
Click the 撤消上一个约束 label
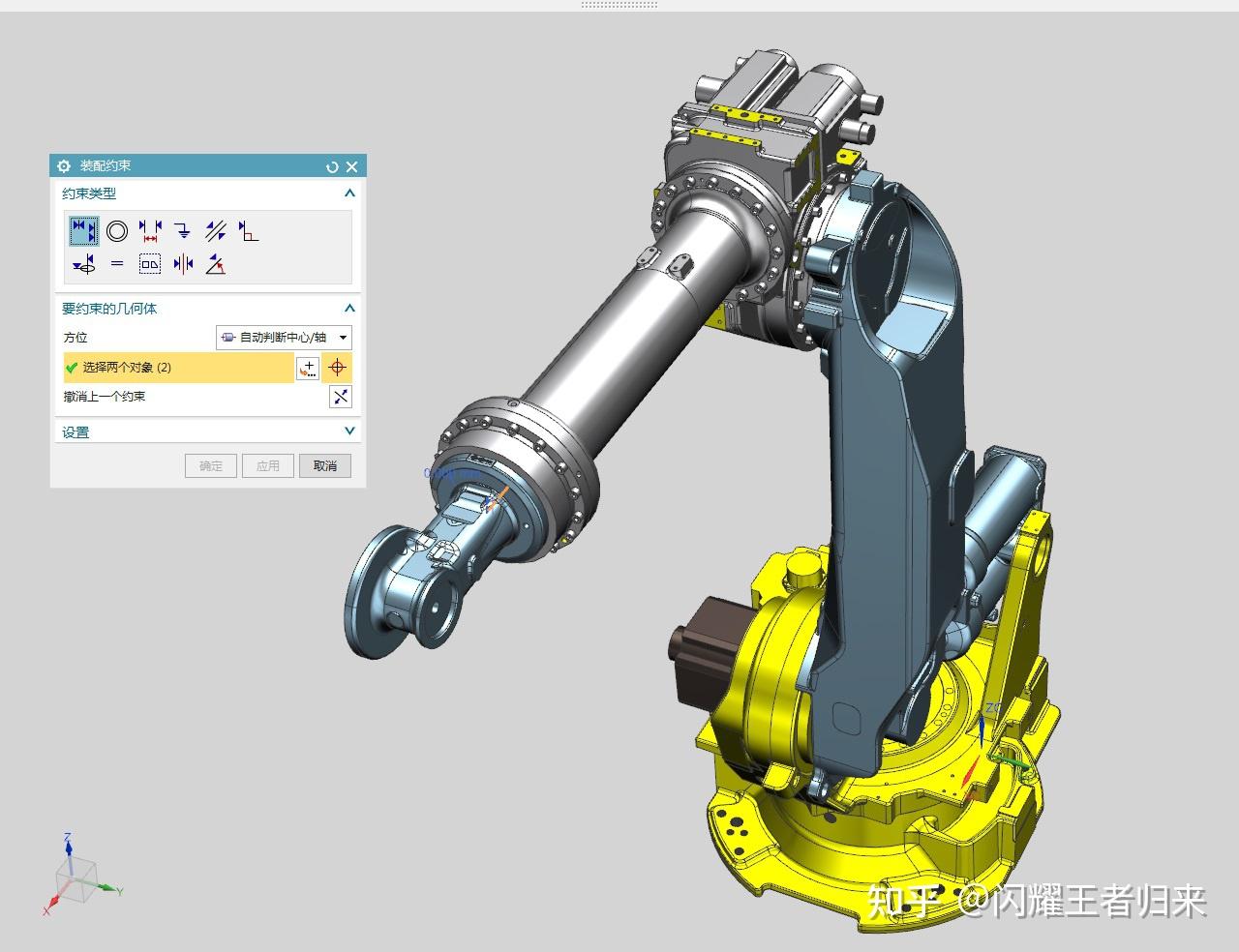105,397
